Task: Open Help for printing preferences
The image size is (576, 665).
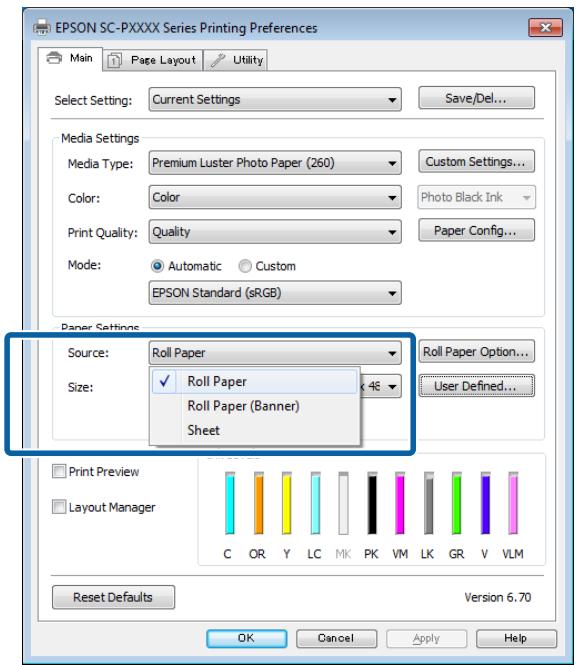Action: 516,638
